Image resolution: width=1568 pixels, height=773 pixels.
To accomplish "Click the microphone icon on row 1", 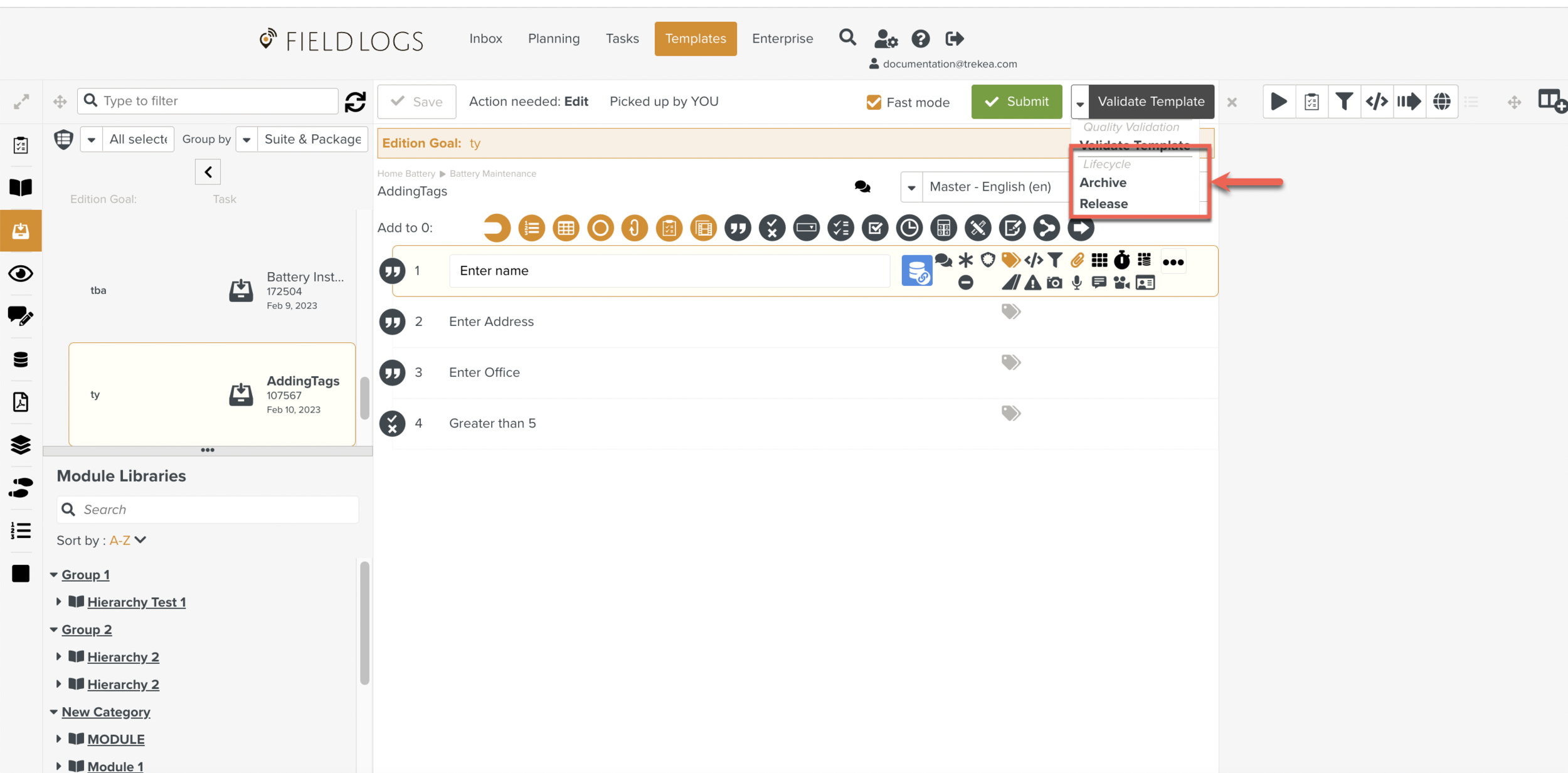I will click(x=1078, y=282).
